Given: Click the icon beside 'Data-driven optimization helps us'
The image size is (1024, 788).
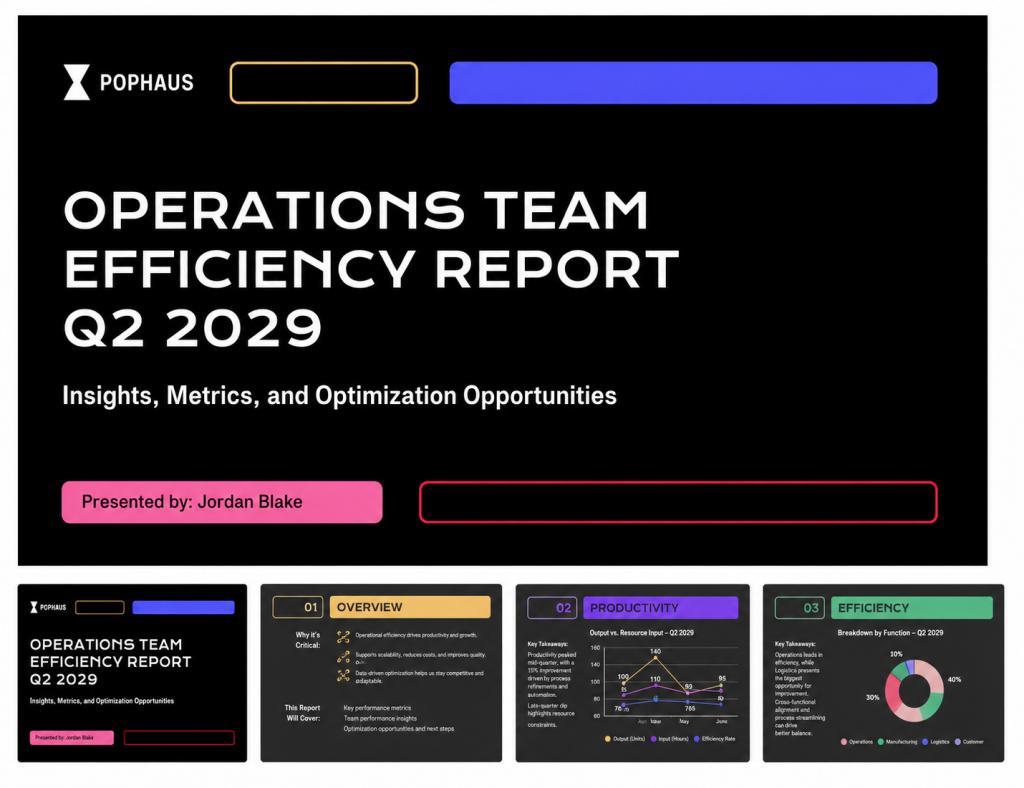Looking at the screenshot, I should pos(343,676).
